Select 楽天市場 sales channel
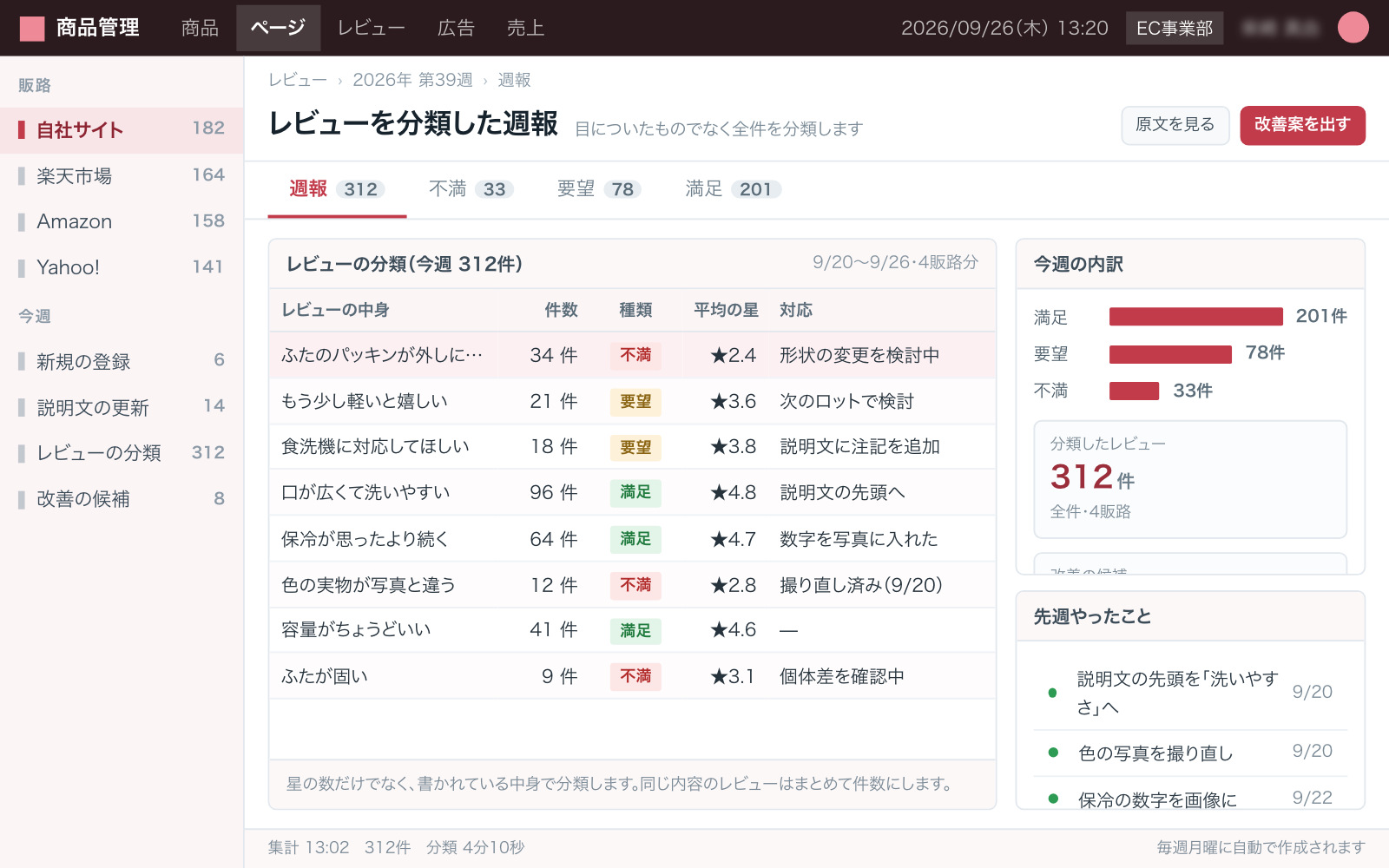Image resolution: width=1389 pixels, height=868 pixels. click(x=122, y=176)
